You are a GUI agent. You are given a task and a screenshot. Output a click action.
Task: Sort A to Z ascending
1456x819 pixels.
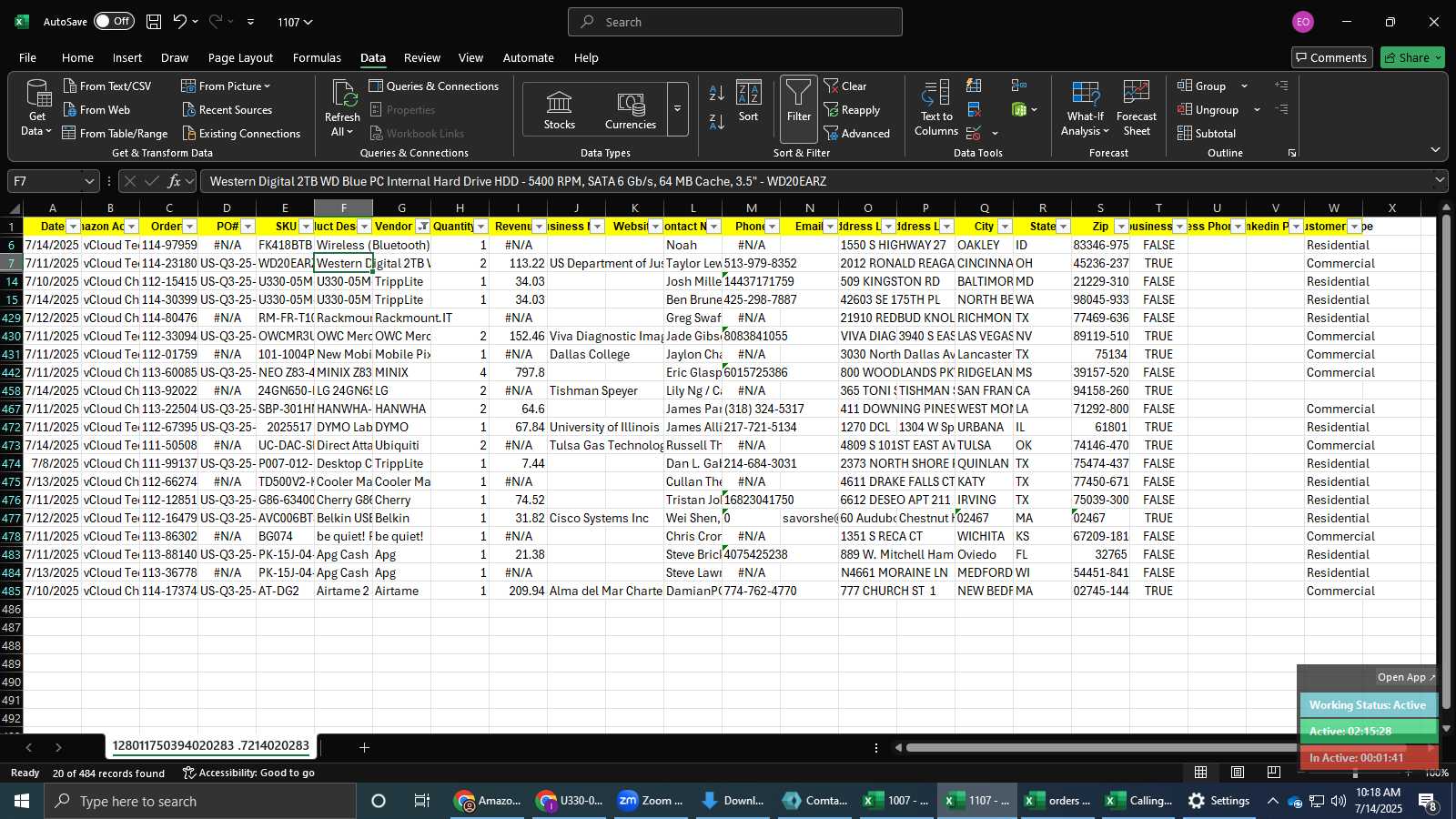coord(716,93)
